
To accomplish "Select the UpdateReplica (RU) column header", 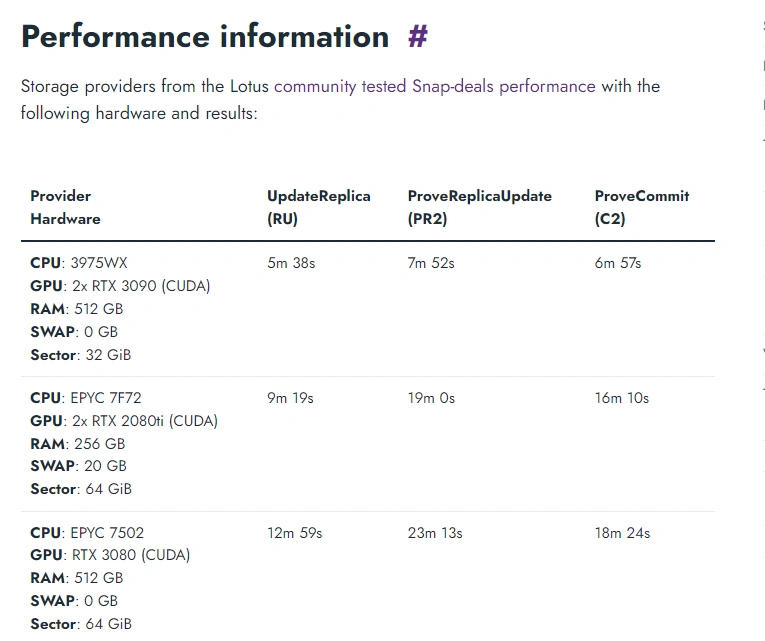I will [x=319, y=207].
